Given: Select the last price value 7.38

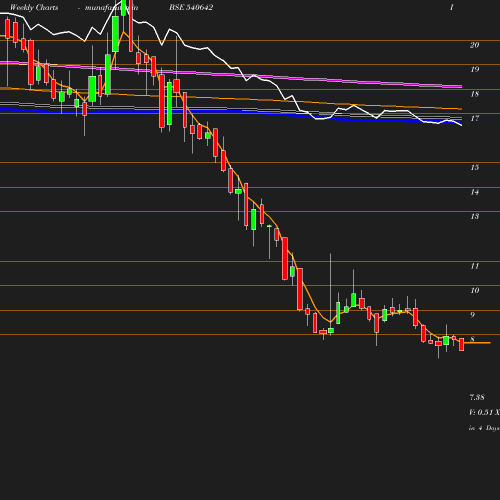Looking at the screenshot, I should coord(477,397).
